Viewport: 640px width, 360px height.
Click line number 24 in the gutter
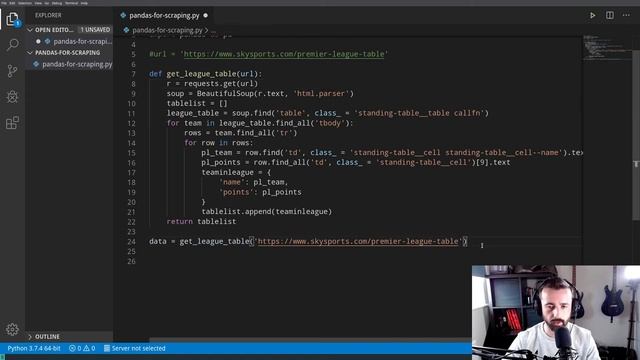tap(131, 241)
